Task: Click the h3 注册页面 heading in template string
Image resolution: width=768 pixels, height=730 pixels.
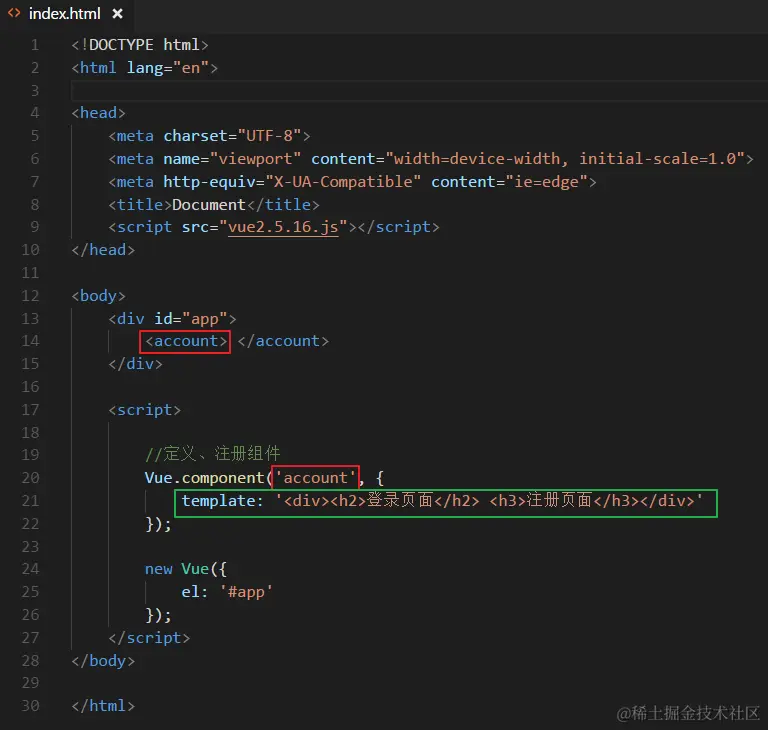Action: [564, 501]
